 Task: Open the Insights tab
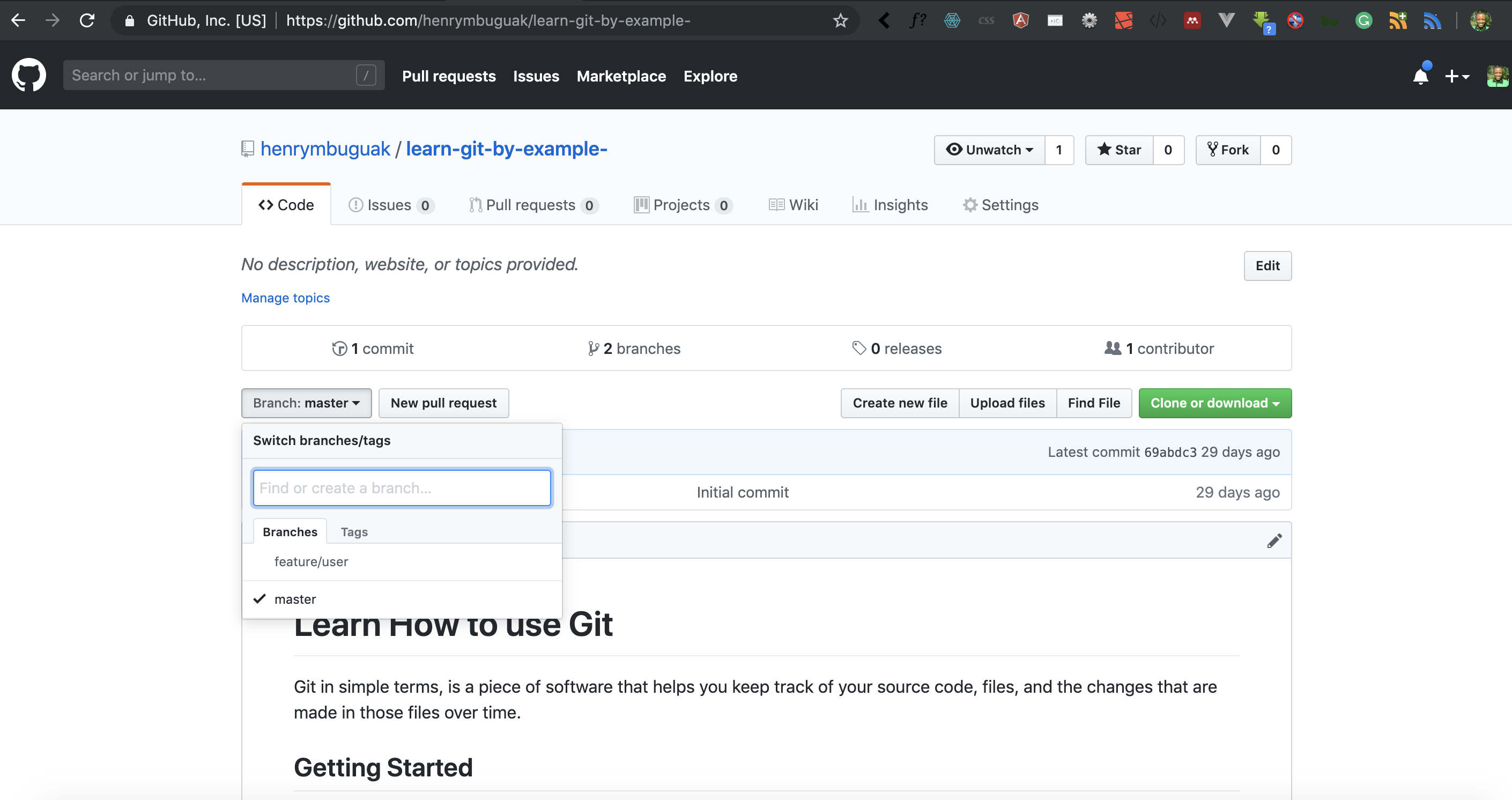point(890,205)
